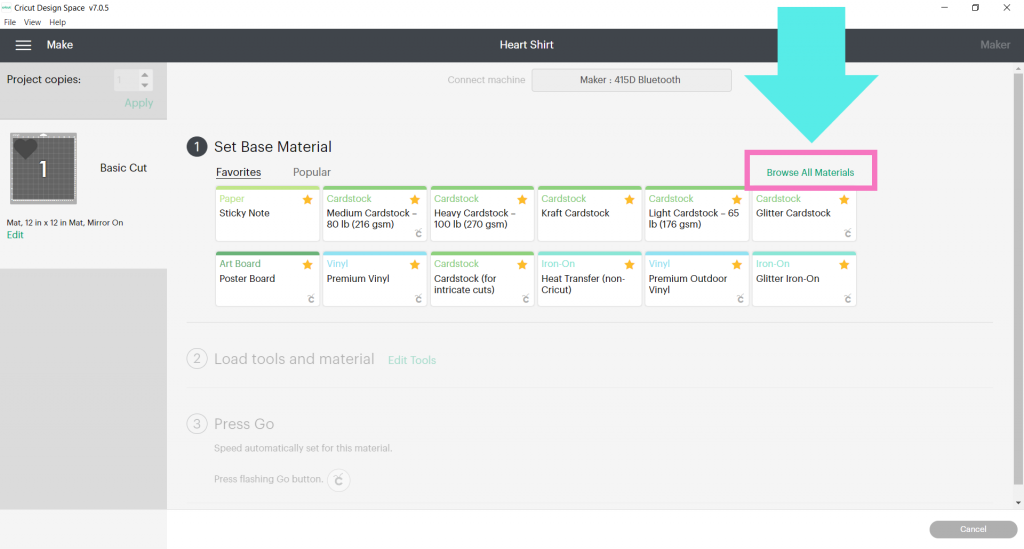Screen dimensions: 1024x549
Task: Select Medium Cardstock 80 lb material
Action: (x=374, y=213)
